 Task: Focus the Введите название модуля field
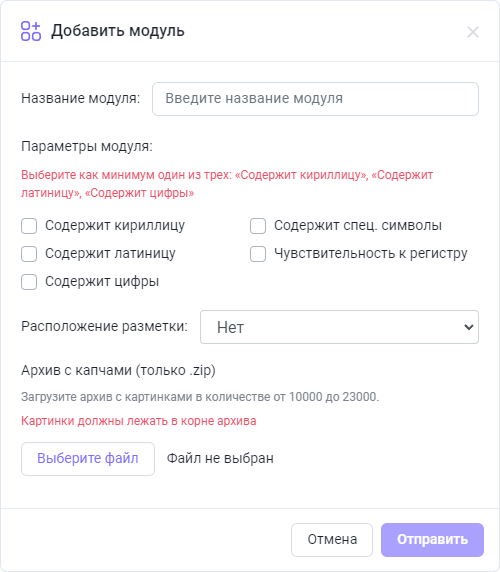click(x=315, y=99)
